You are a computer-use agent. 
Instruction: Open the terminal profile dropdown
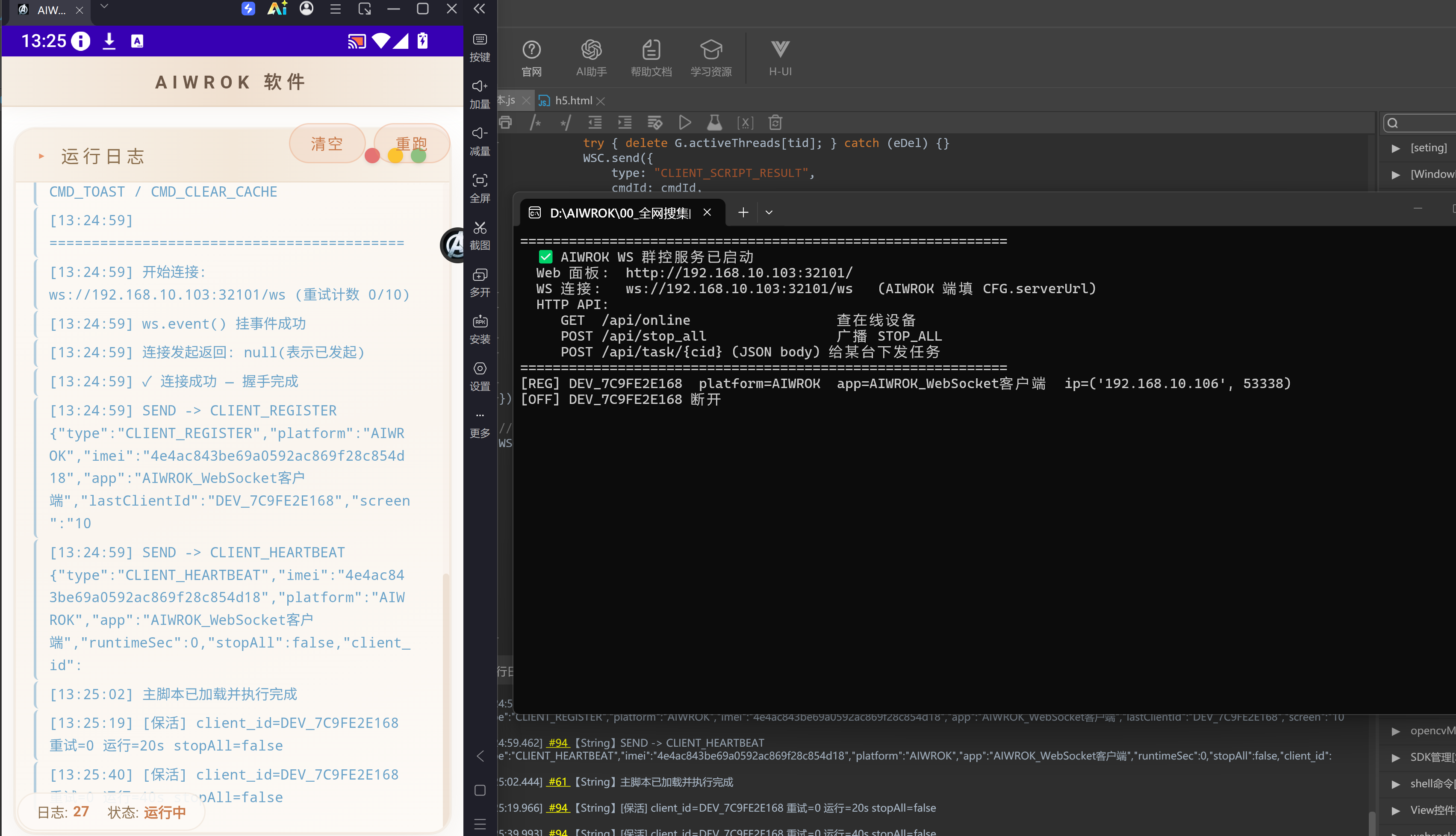click(769, 212)
